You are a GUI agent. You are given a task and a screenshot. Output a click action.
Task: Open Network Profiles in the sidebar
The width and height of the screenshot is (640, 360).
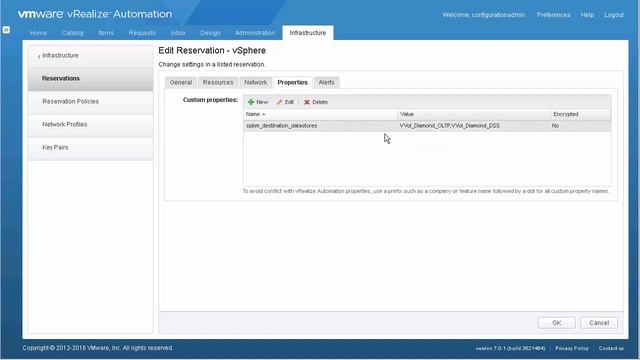point(91,124)
